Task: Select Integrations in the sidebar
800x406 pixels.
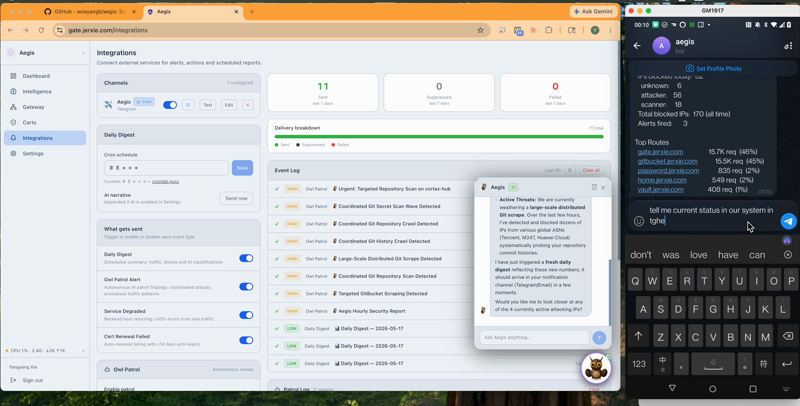Action: (45, 138)
